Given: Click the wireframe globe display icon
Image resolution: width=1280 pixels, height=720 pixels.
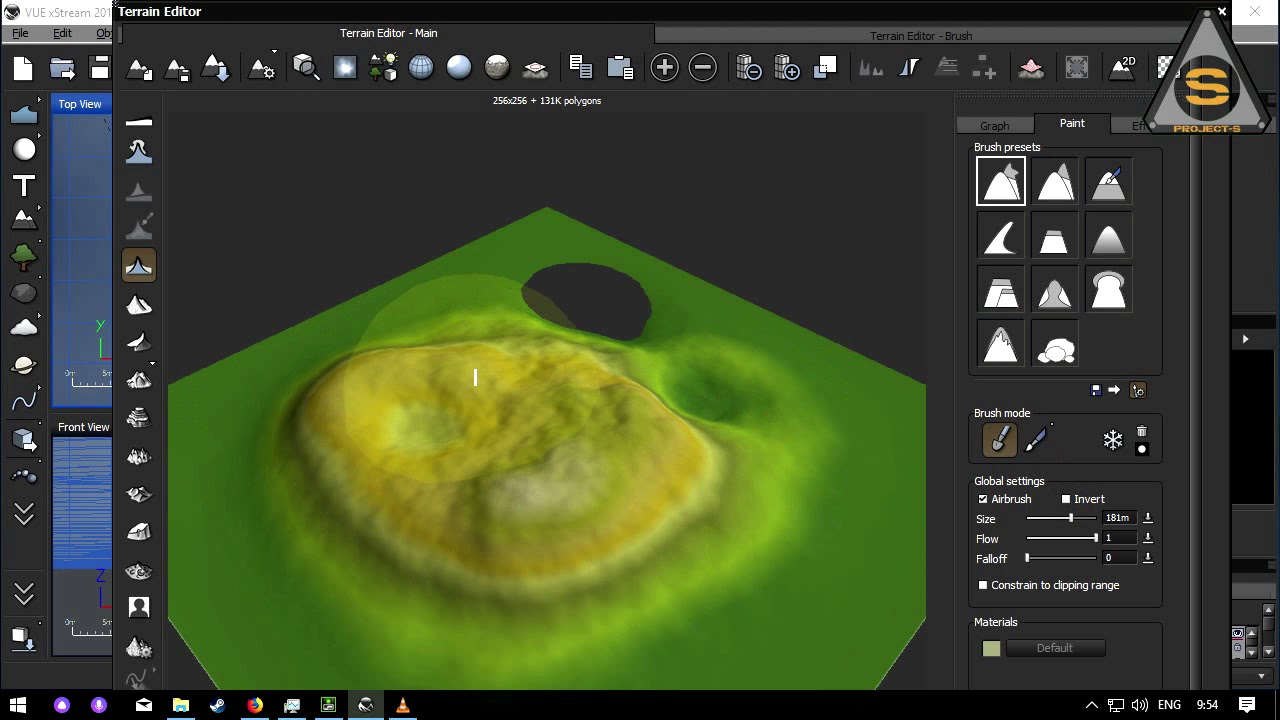Looking at the screenshot, I should [421, 68].
